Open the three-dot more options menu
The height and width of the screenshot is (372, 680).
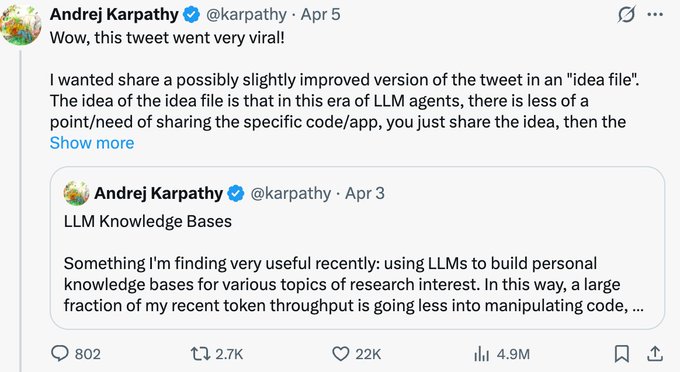pos(655,14)
